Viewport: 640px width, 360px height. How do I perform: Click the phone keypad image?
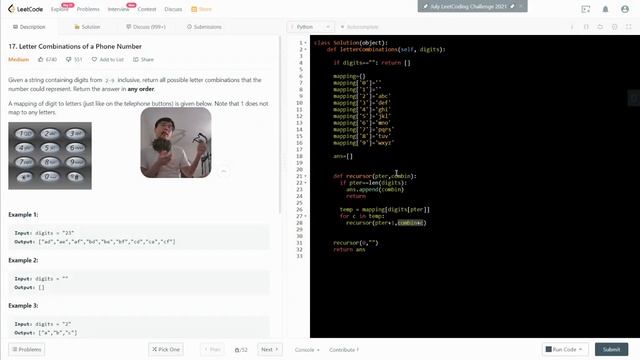click(50, 156)
